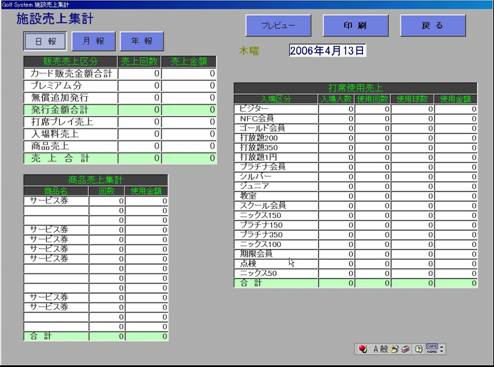Open the IME tools toolbox icon

point(405,349)
